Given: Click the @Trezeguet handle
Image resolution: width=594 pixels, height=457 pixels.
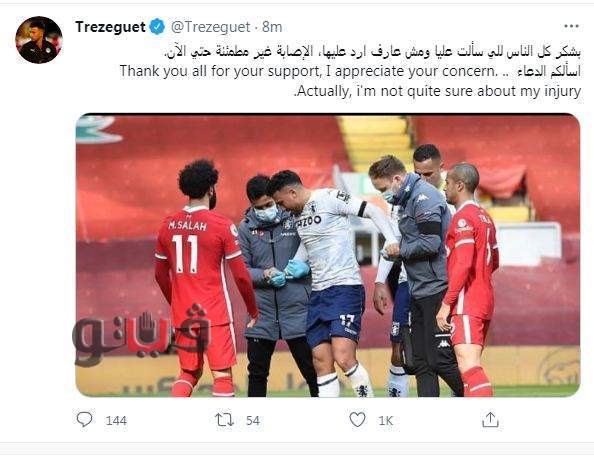Looking at the screenshot, I should tap(211, 27).
